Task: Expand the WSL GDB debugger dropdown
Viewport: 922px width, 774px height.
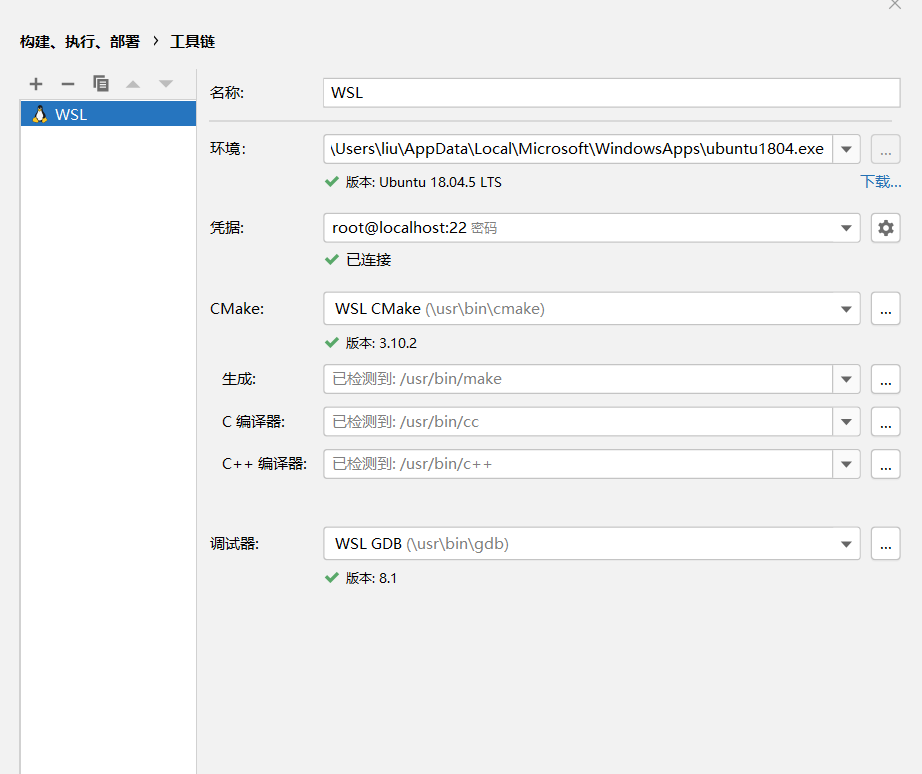Action: (846, 543)
